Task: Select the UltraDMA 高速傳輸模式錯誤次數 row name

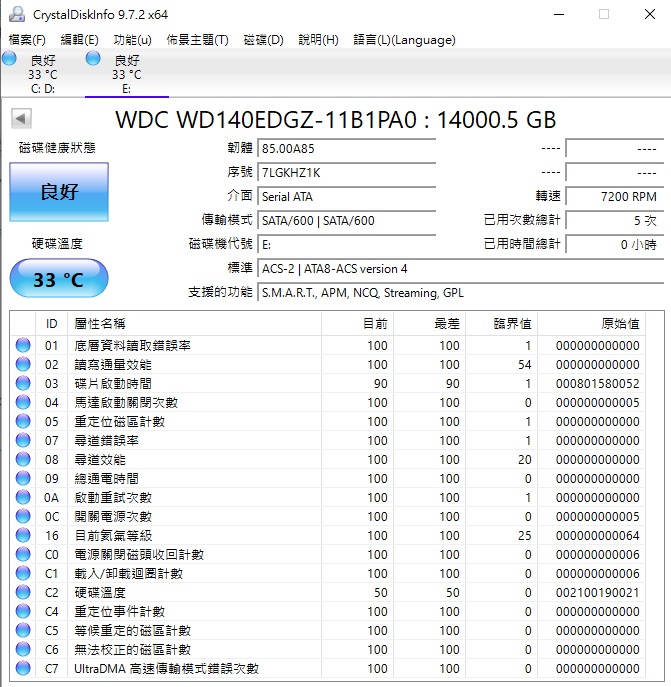Action: click(x=167, y=669)
